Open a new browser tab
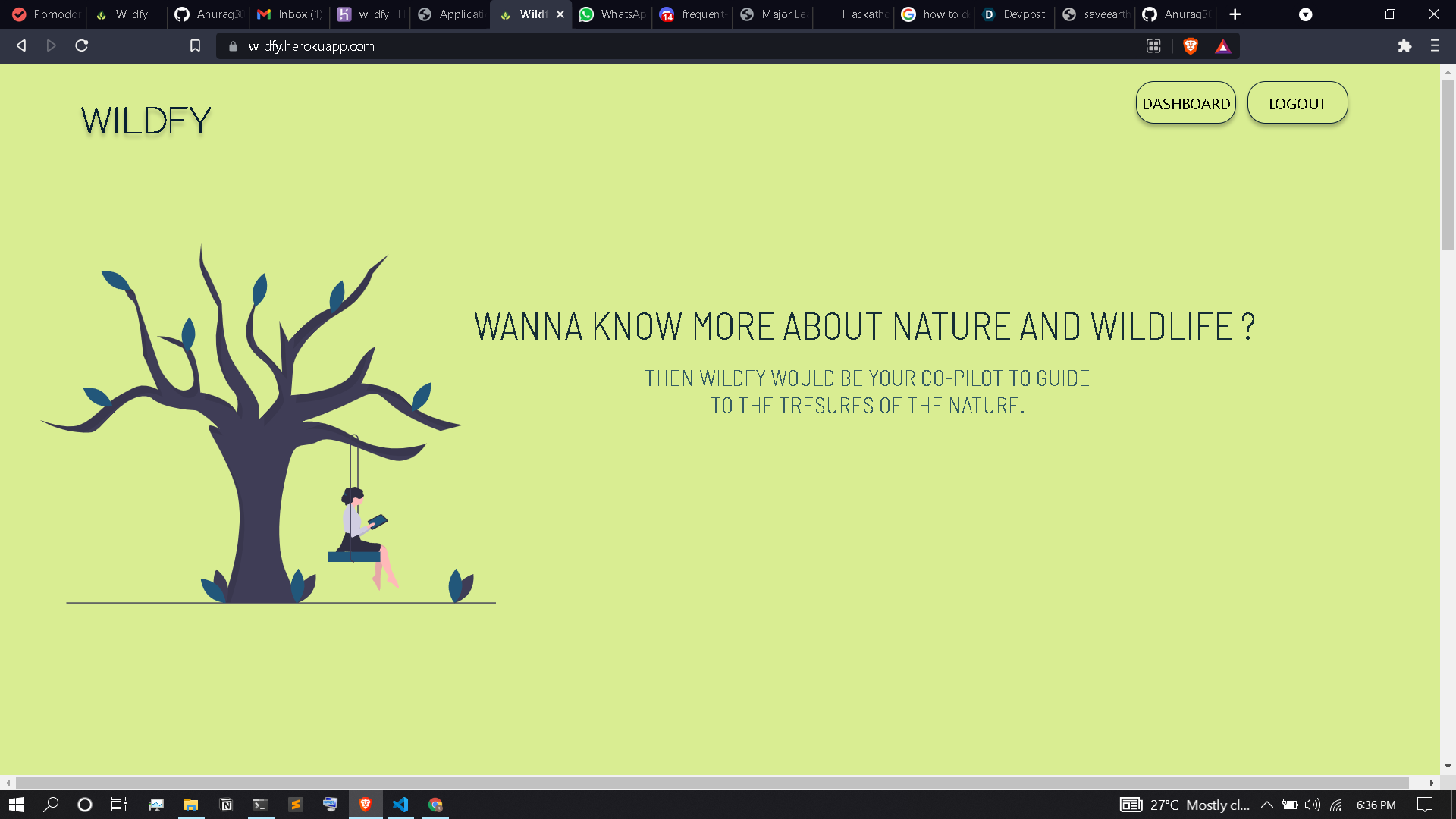This screenshot has width=1456, height=819. pyautogui.click(x=1235, y=14)
